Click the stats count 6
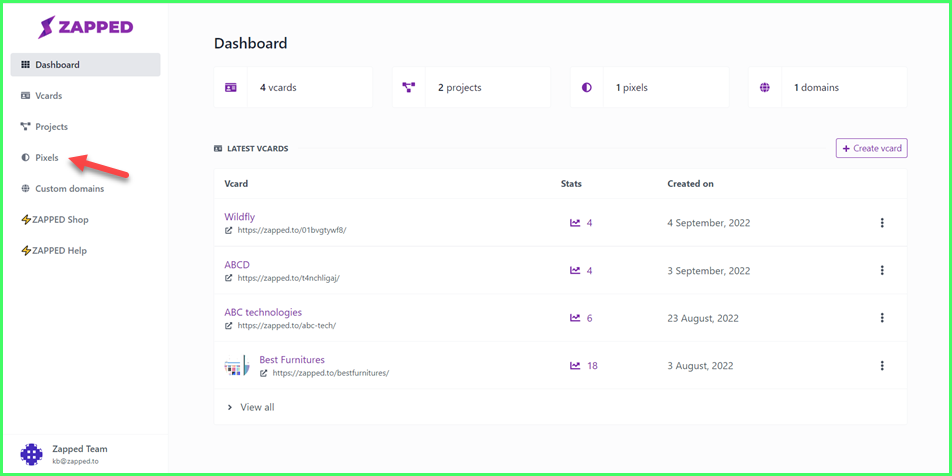Screen dimensions: 952x476 [x=590, y=318]
